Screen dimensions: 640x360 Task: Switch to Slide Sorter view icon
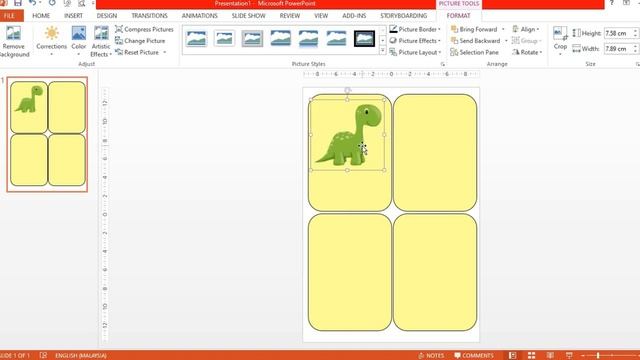[531, 356]
